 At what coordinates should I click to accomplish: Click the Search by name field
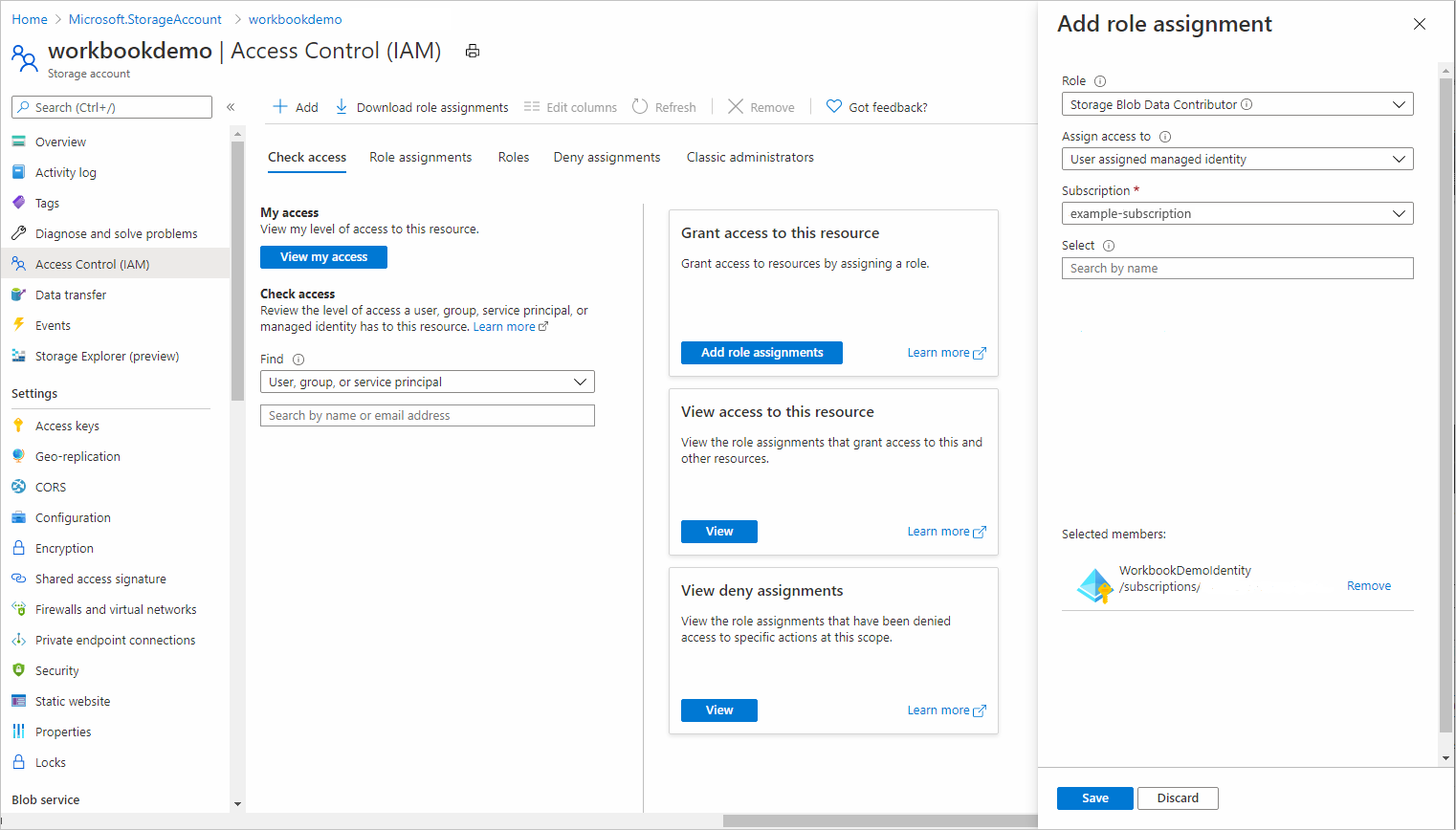click(1237, 269)
